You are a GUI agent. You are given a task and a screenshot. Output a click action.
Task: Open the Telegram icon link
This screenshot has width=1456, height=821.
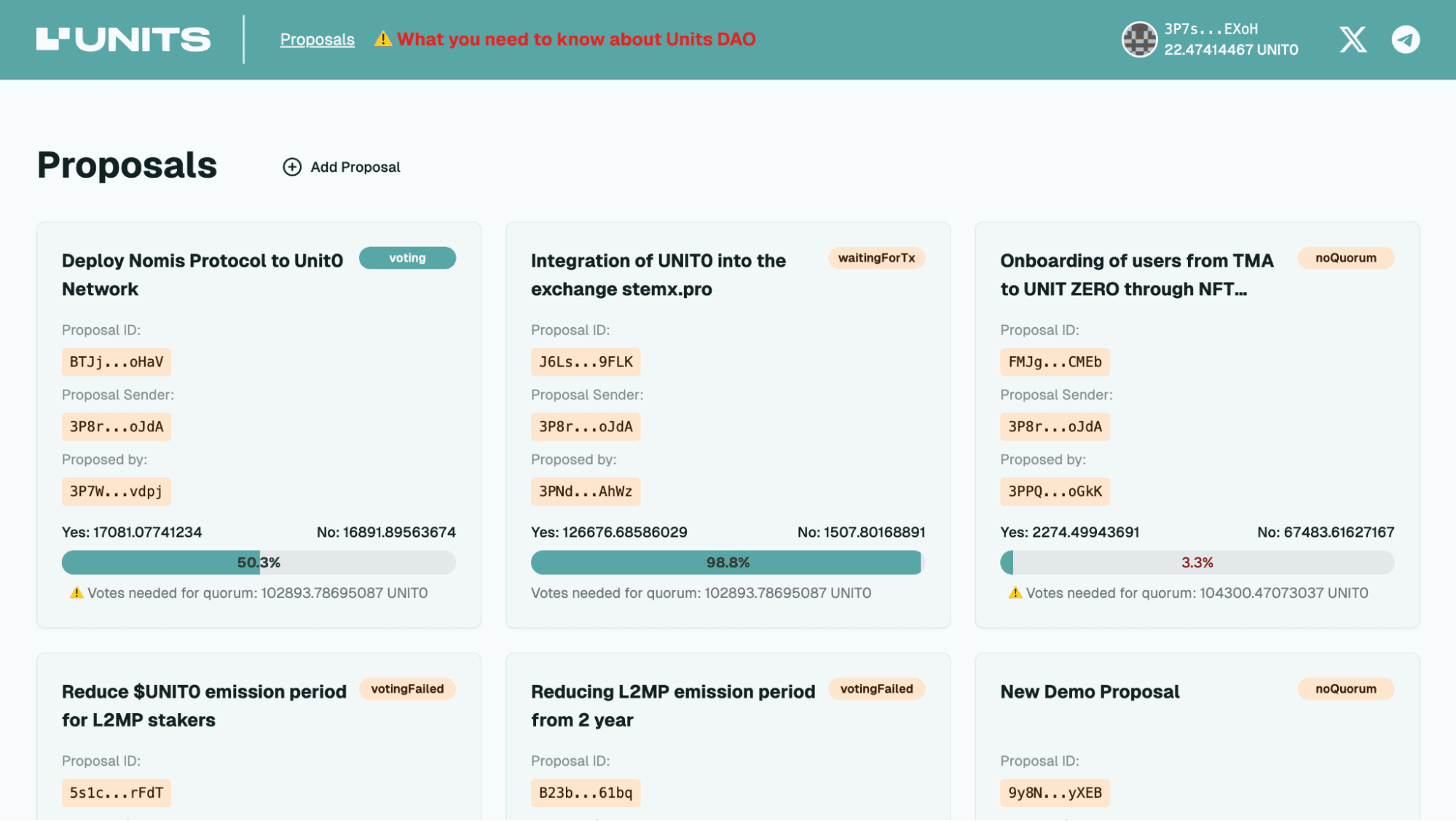[x=1406, y=39]
